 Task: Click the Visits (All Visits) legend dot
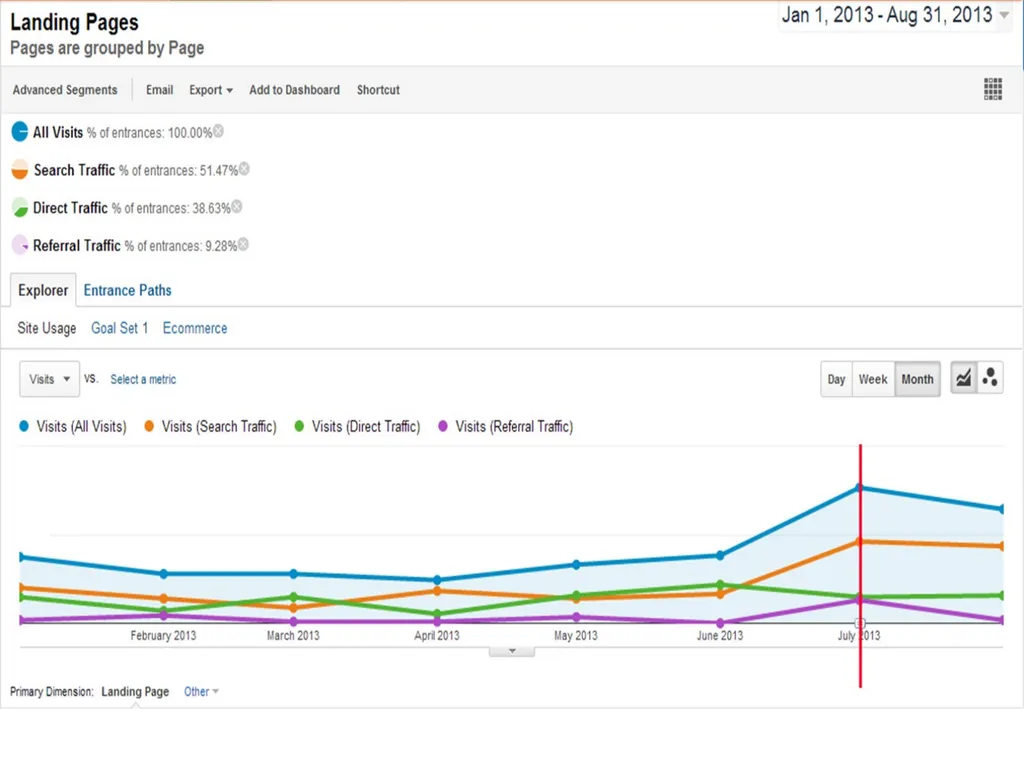(24, 426)
